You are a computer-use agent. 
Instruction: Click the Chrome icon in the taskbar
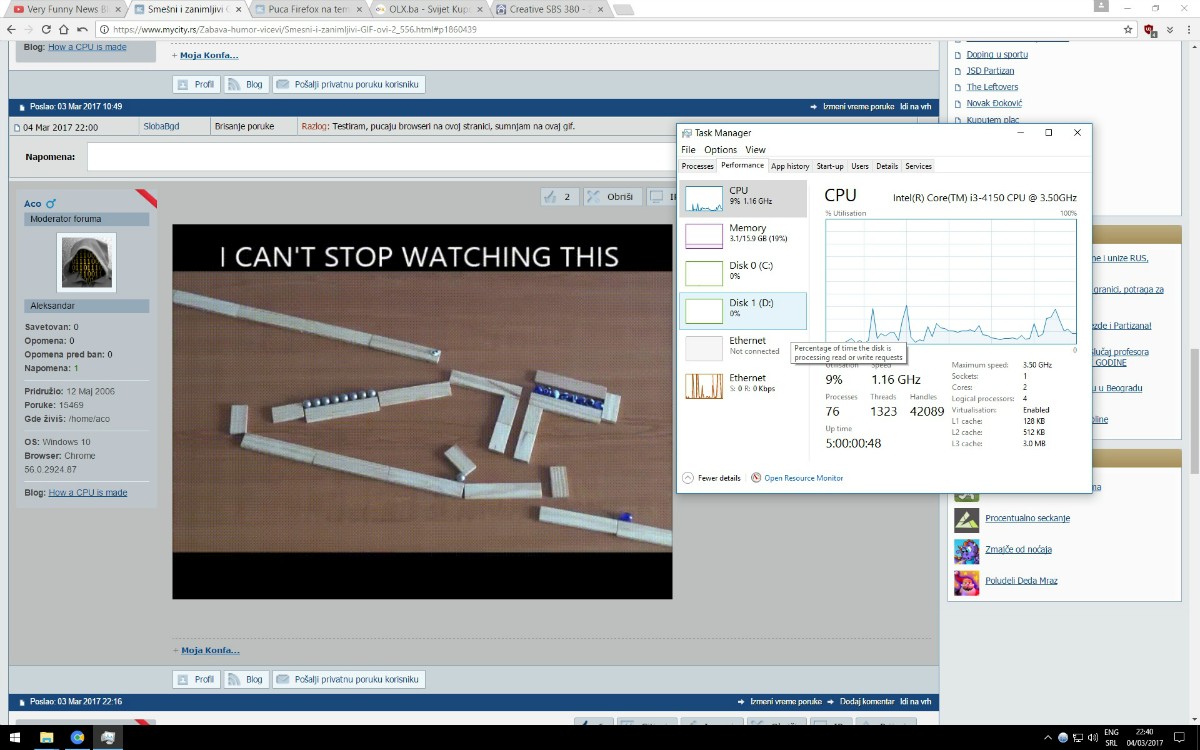pyautogui.click(x=77, y=738)
